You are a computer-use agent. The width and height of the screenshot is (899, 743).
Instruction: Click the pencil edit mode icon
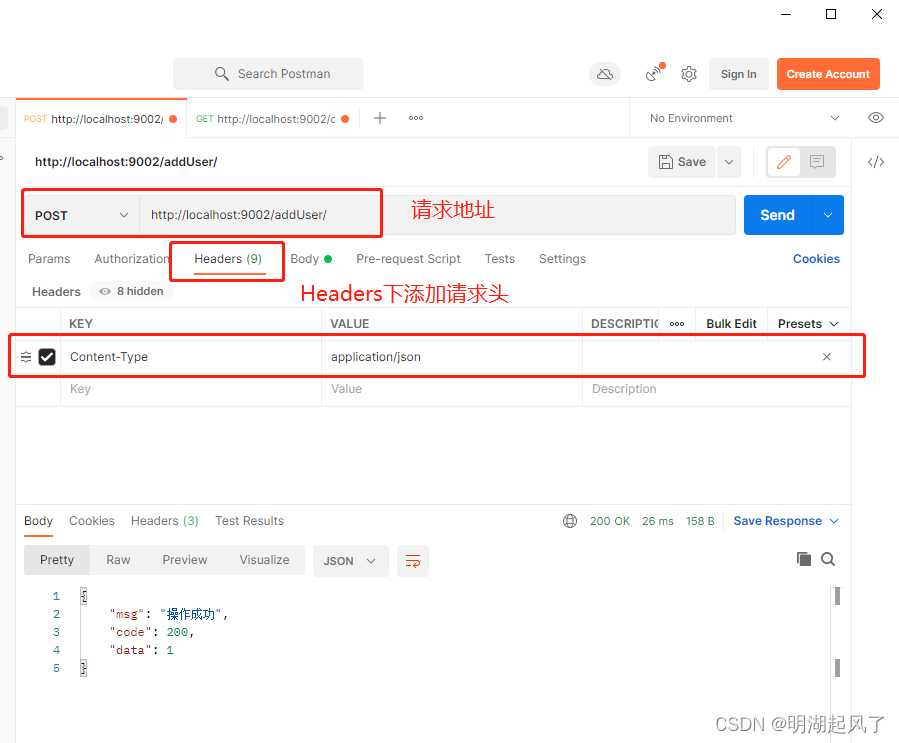pos(784,162)
